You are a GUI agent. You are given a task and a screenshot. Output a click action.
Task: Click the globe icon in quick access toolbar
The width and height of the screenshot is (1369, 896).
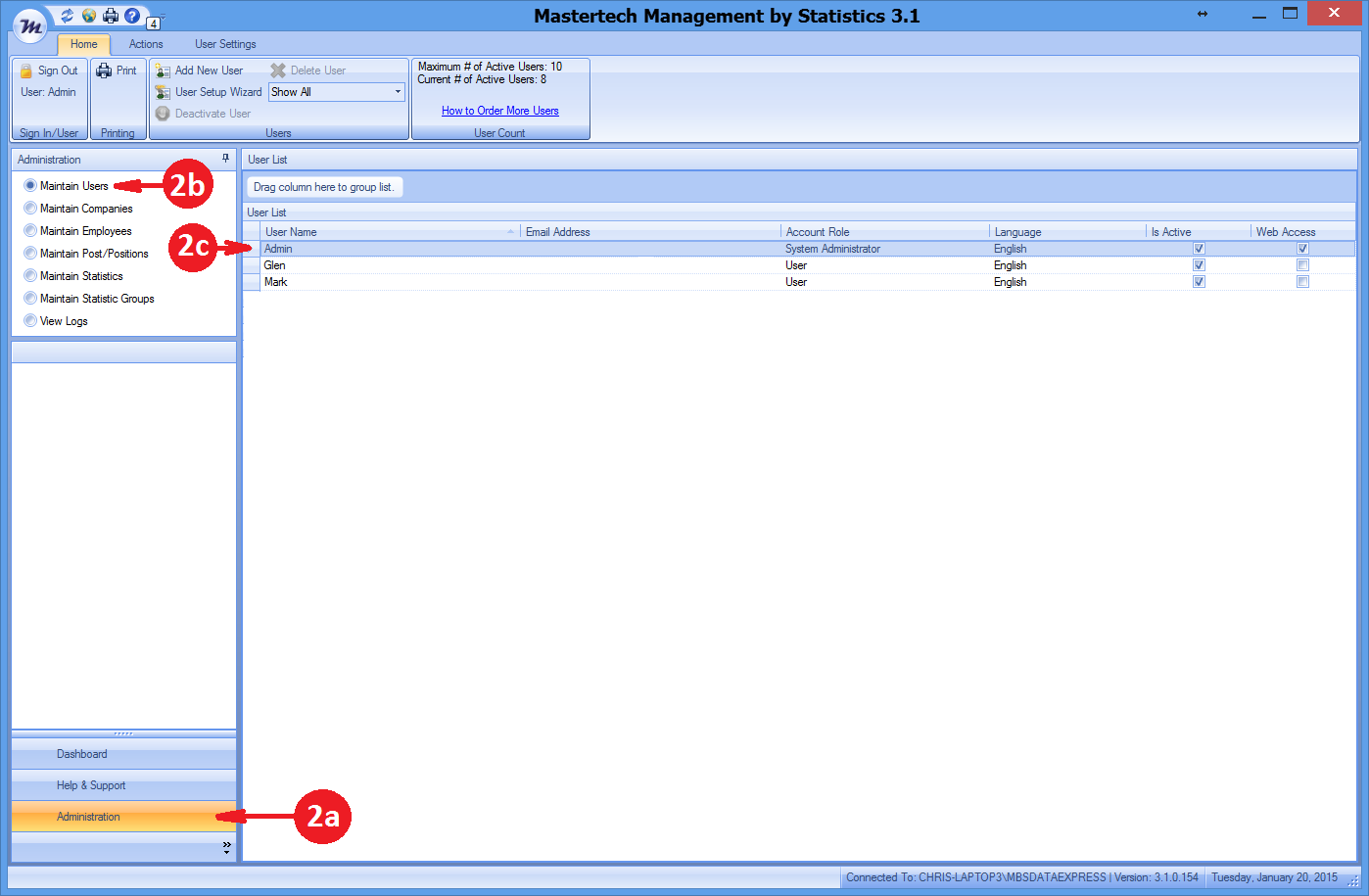[x=89, y=16]
